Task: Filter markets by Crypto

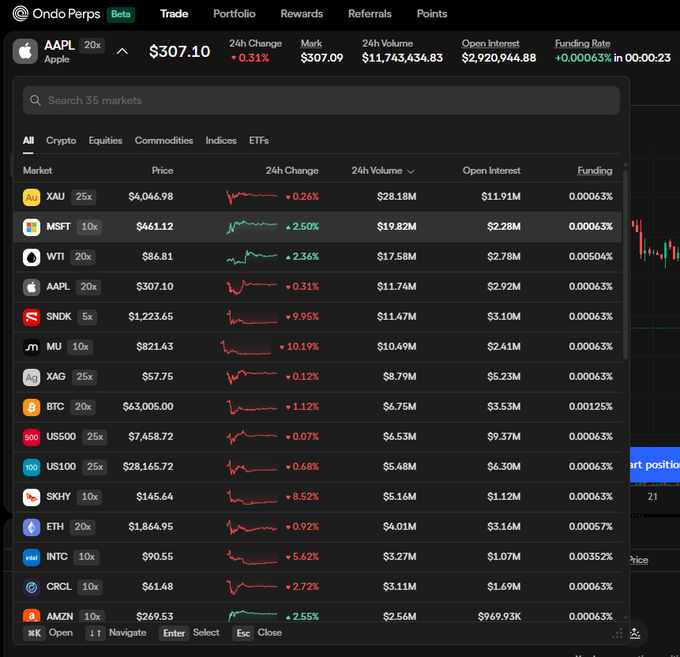Action: (x=61, y=141)
